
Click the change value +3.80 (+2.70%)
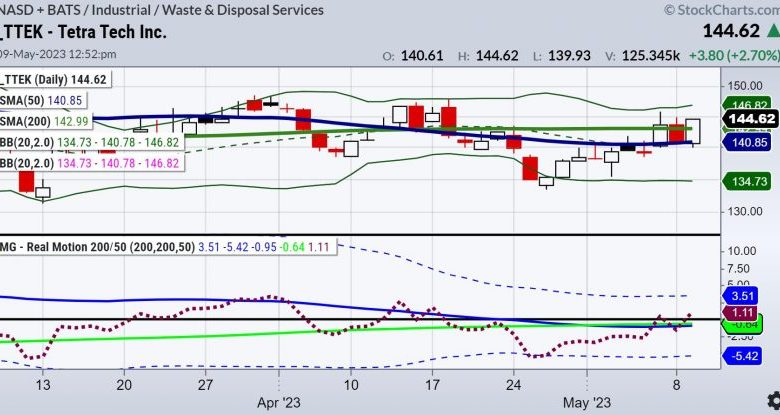click(734, 55)
